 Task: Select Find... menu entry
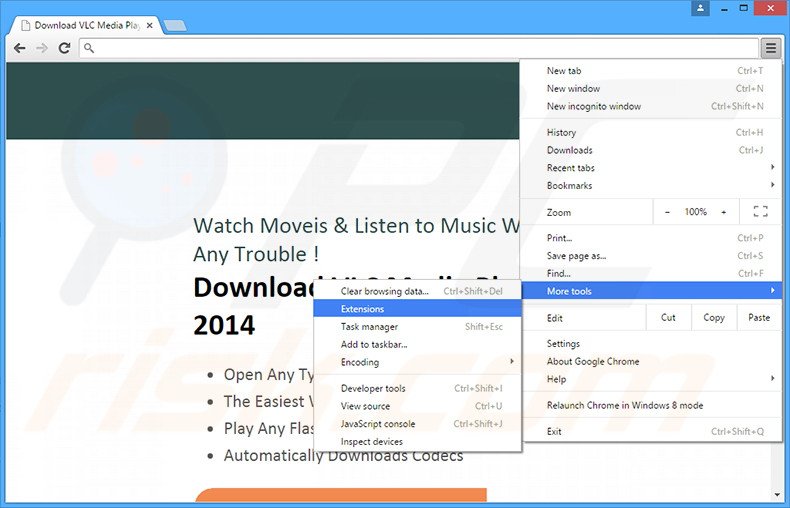point(650,273)
